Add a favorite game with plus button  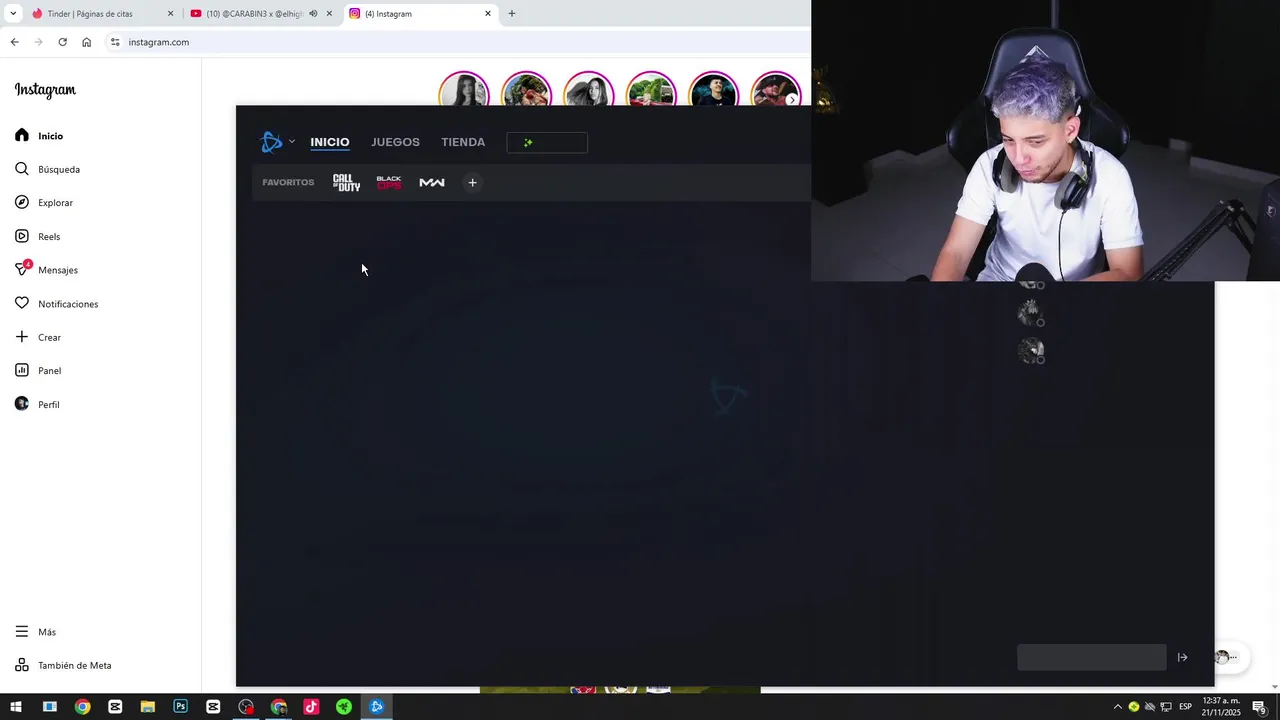[x=473, y=182]
